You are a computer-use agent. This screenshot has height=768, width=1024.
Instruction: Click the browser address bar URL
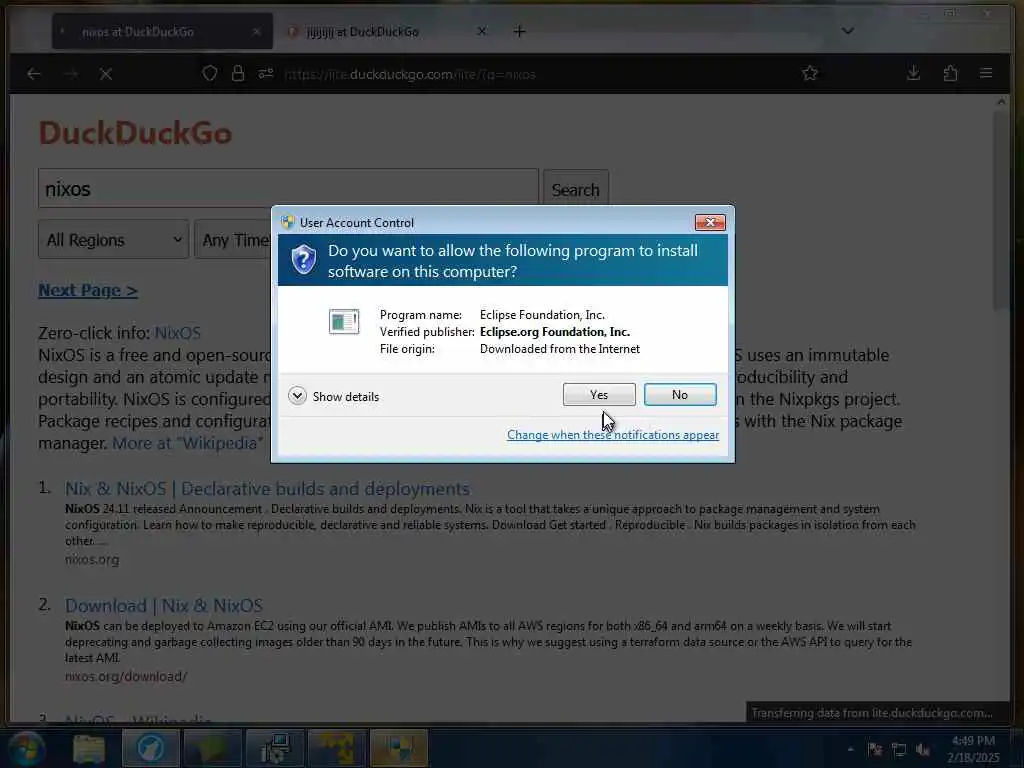(x=409, y=74)
